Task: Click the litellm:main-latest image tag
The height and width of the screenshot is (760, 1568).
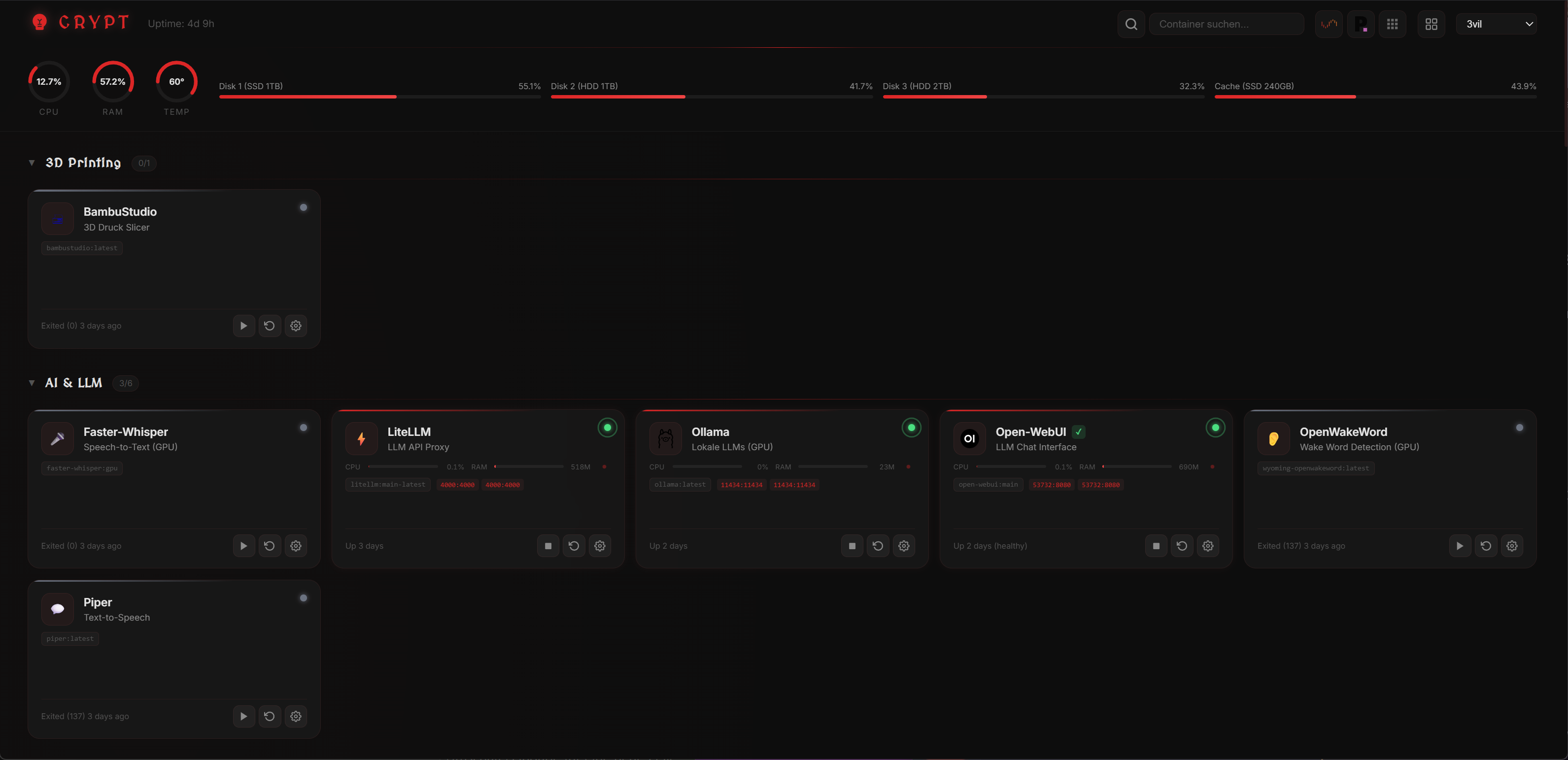Action: (388, 484)
